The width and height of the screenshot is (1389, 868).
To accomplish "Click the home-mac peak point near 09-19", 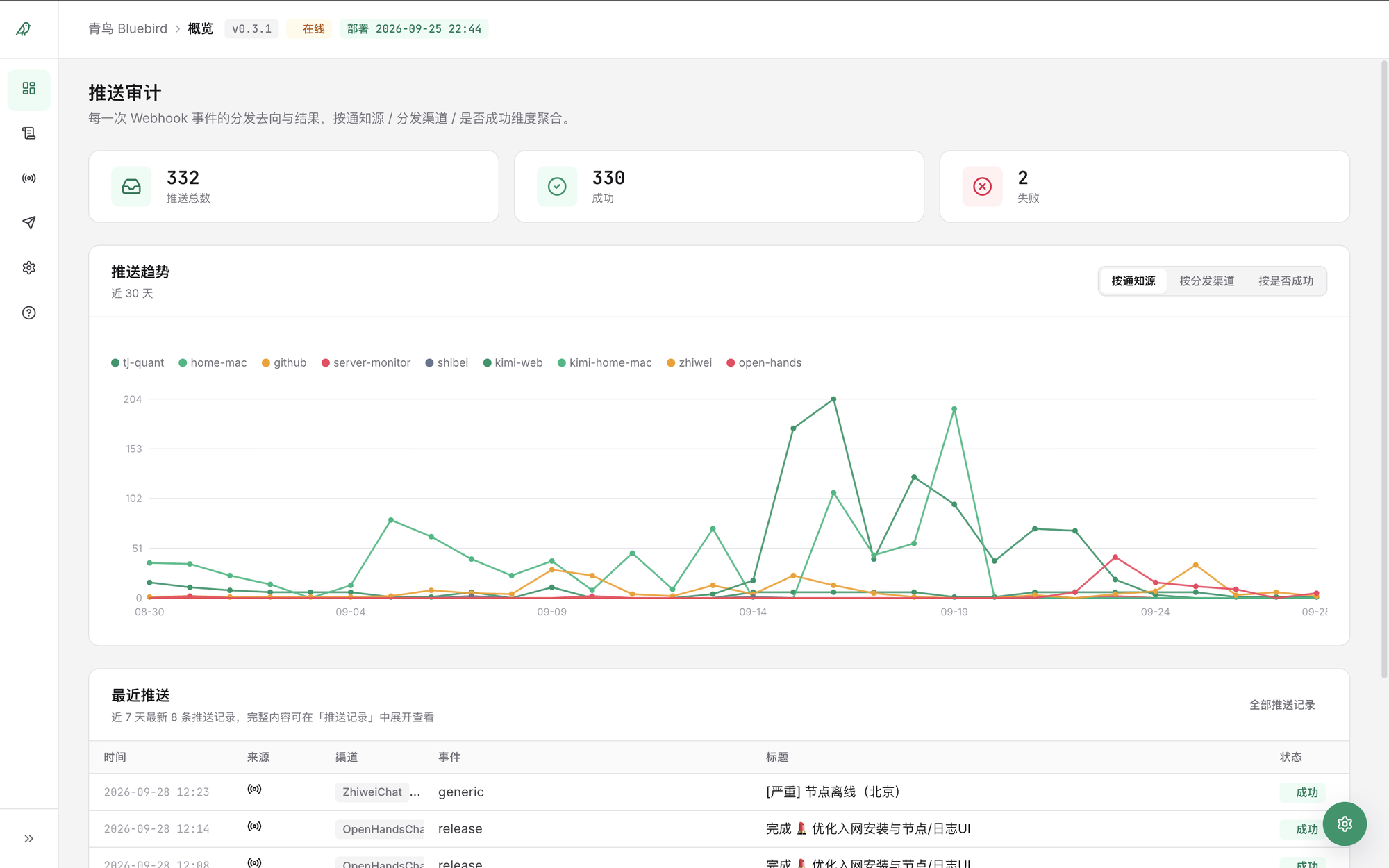I will (x=954, y=409).
